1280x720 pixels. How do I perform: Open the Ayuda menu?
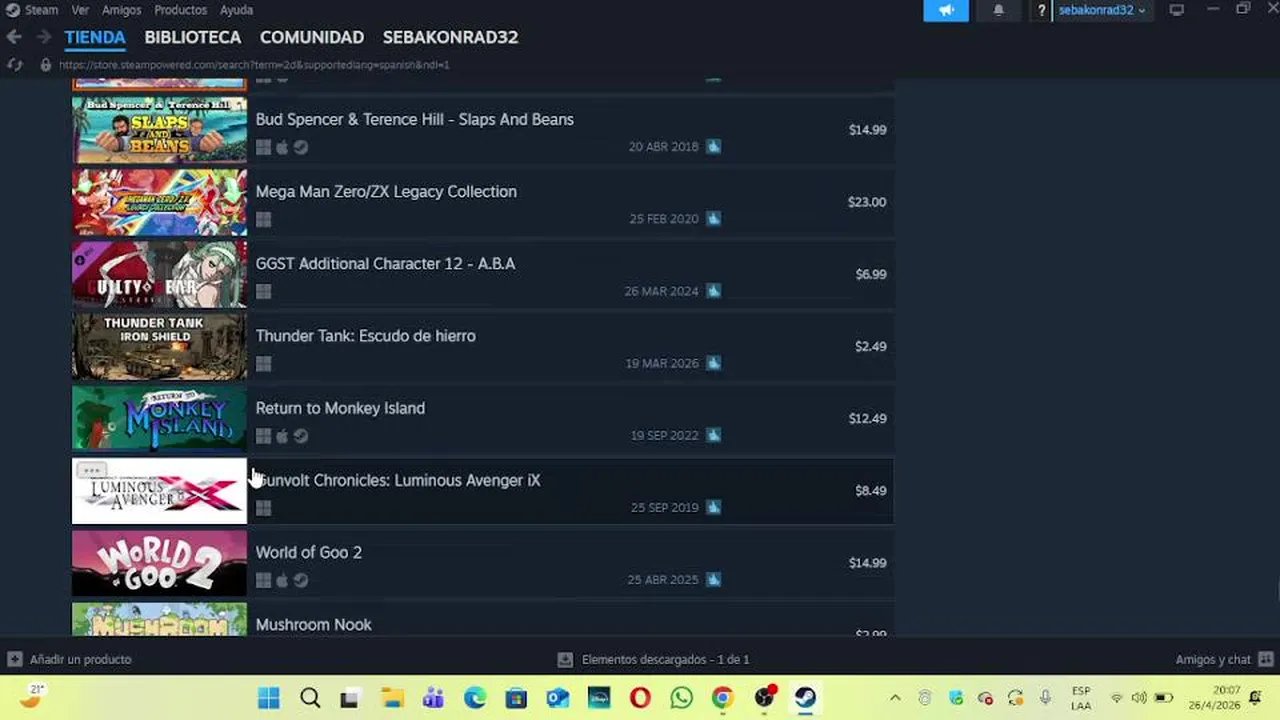point(236,10)
